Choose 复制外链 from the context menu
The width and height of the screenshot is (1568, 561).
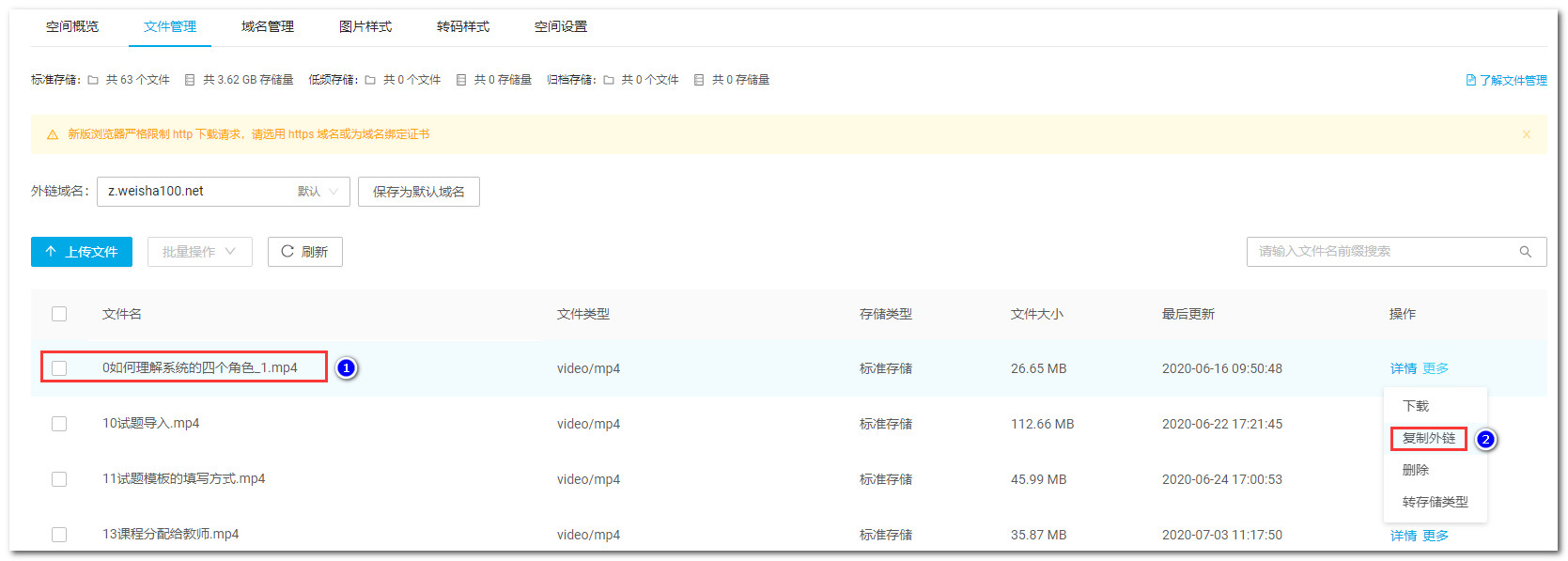click(1428, 439)
